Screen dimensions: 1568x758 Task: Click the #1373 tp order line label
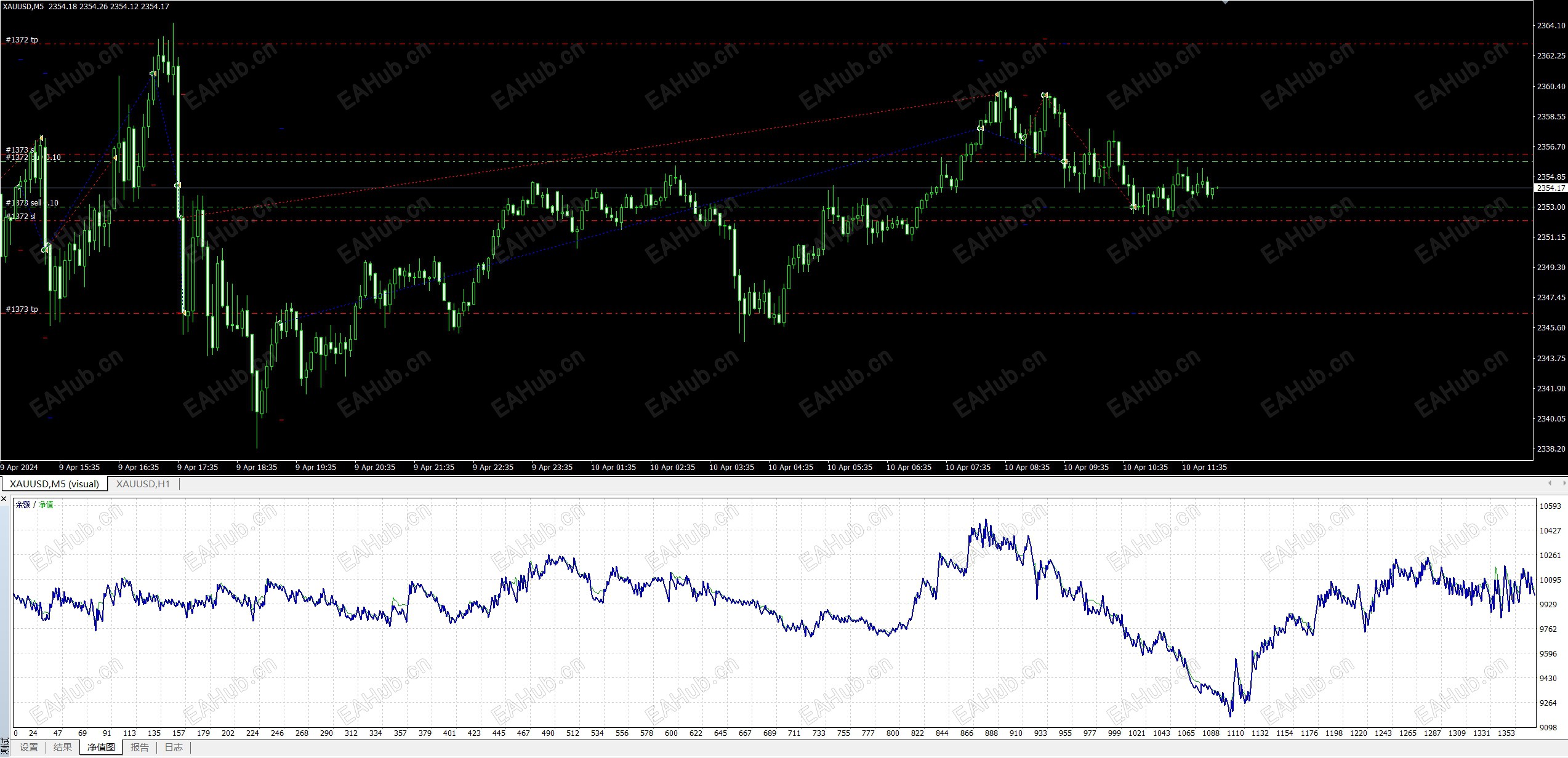point(22,309)
